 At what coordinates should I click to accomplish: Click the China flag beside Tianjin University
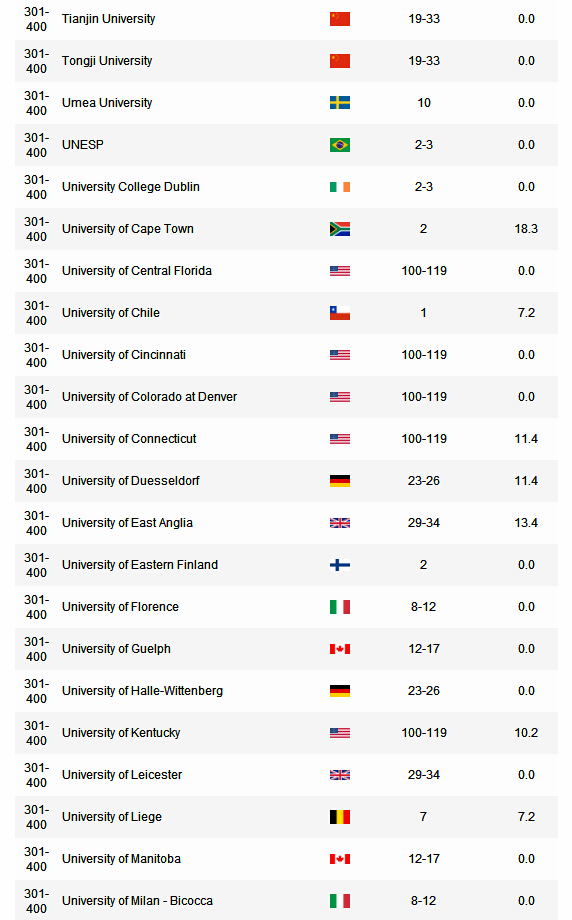tap(340, 19)
